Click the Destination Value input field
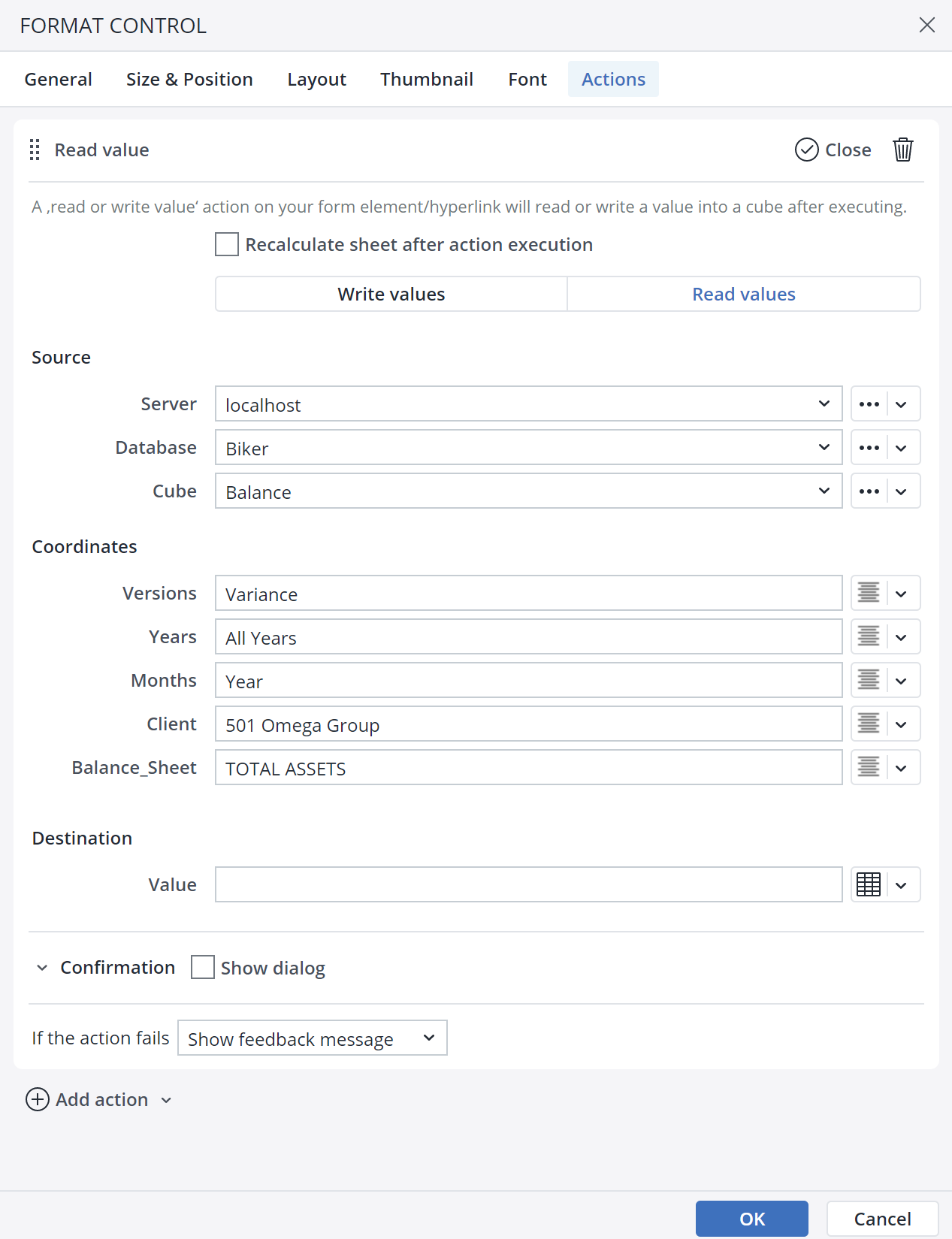The width and height of the screenshot is (952, 1239). pyautogui.click(x=528, y=885)
